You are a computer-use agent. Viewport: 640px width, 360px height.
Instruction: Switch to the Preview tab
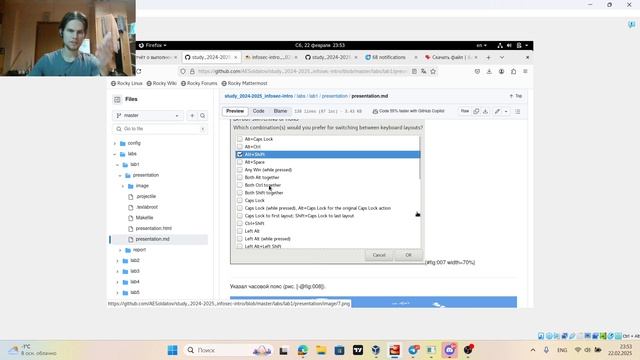pos(235,111)
